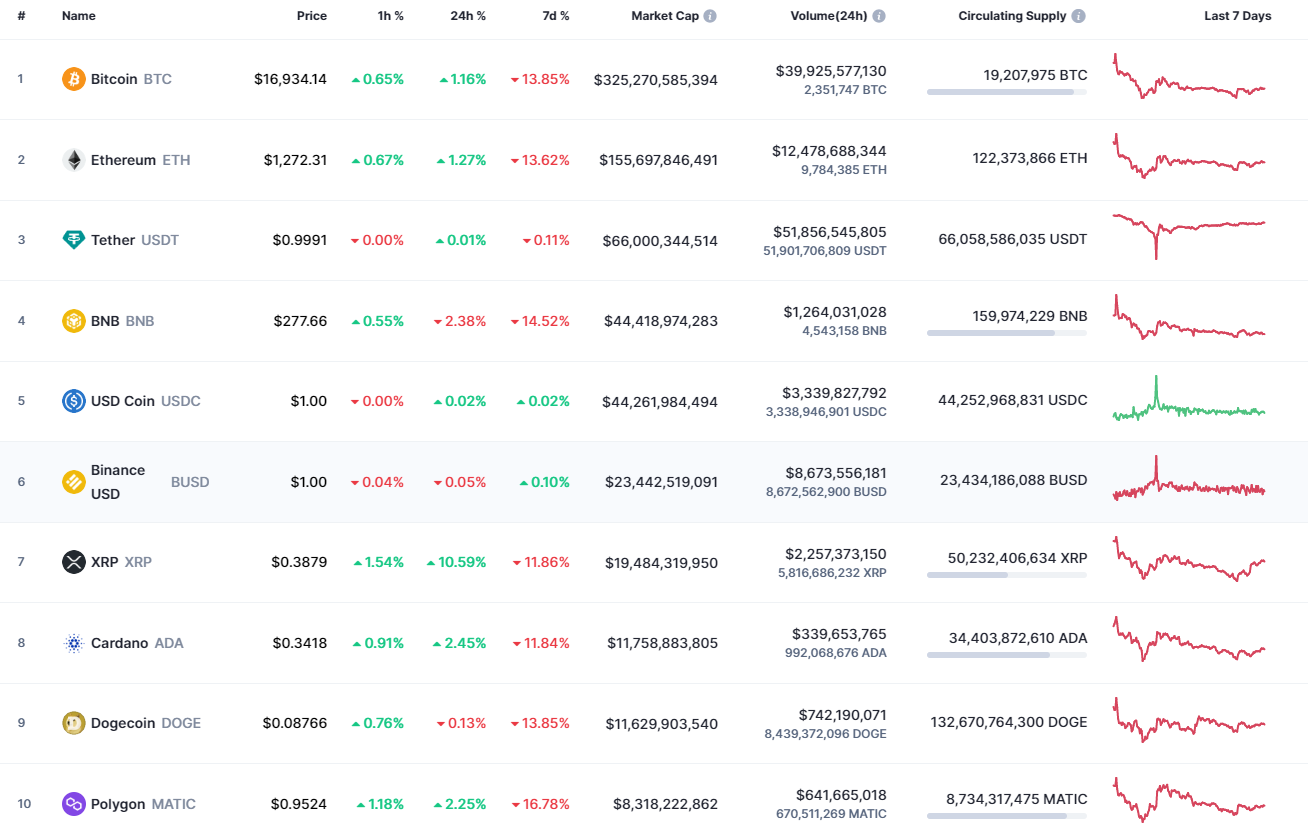
Task: Click Bitcoin's 7-day price chart
Action: (1189, 78)
